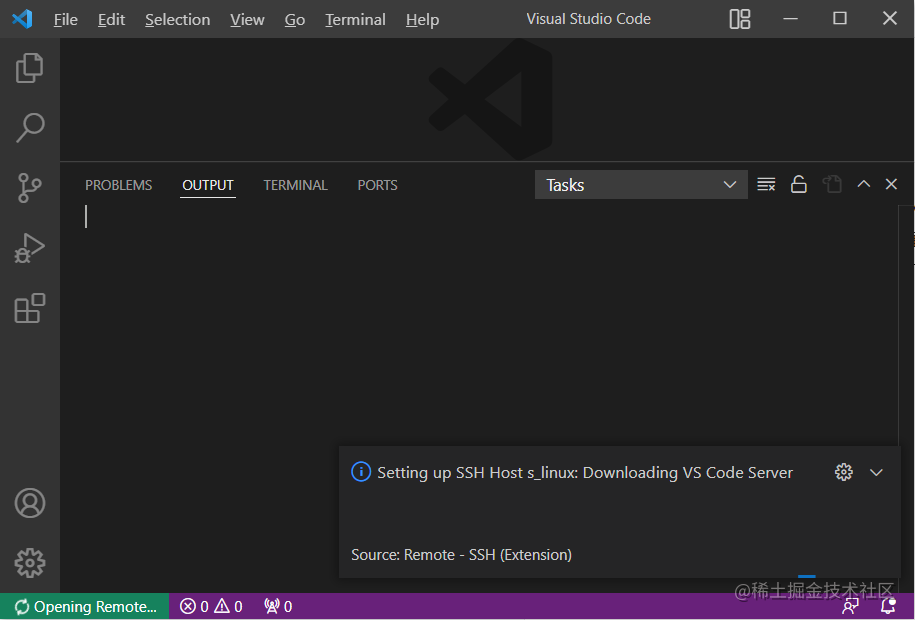Image resolution: width=915 pixels, height=620 pixels.
Task: Click the notification info icon
Action: pyautogui.click(x=361, y=471)
